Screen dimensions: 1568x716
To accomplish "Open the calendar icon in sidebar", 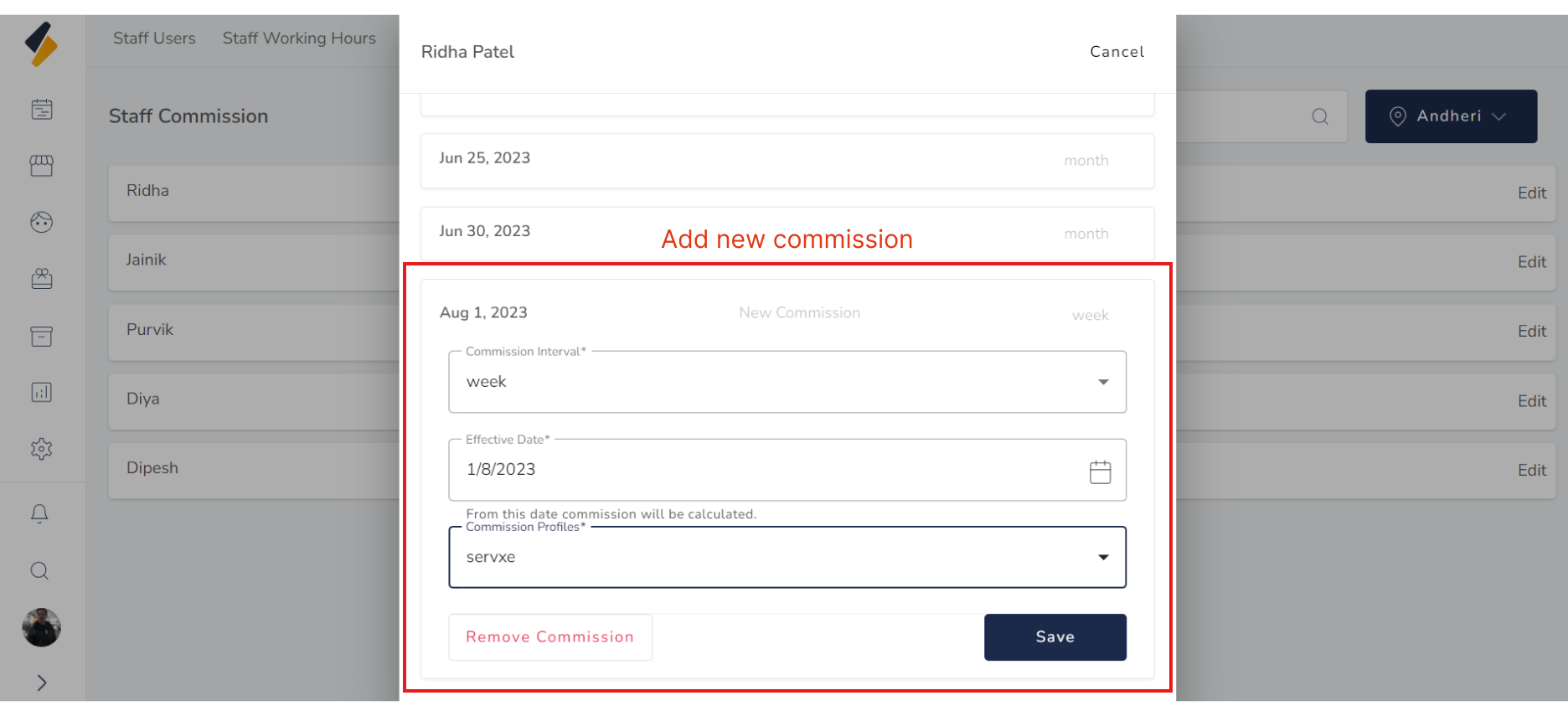I will pos(42,110).
